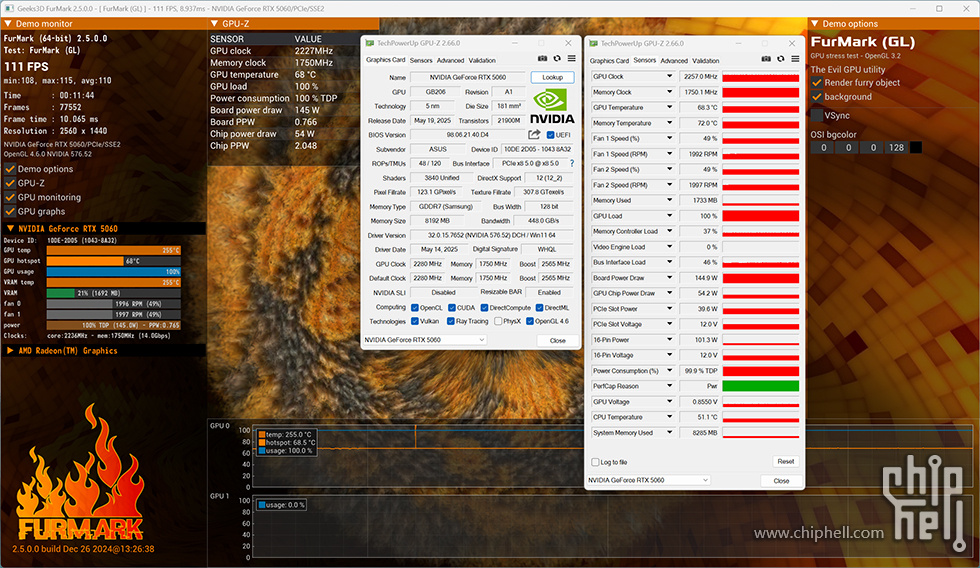The height and width of the screenshot is (568, 980).
Task: Click the GPU Load red sensor graph
Action: click(x=761, y=216)
